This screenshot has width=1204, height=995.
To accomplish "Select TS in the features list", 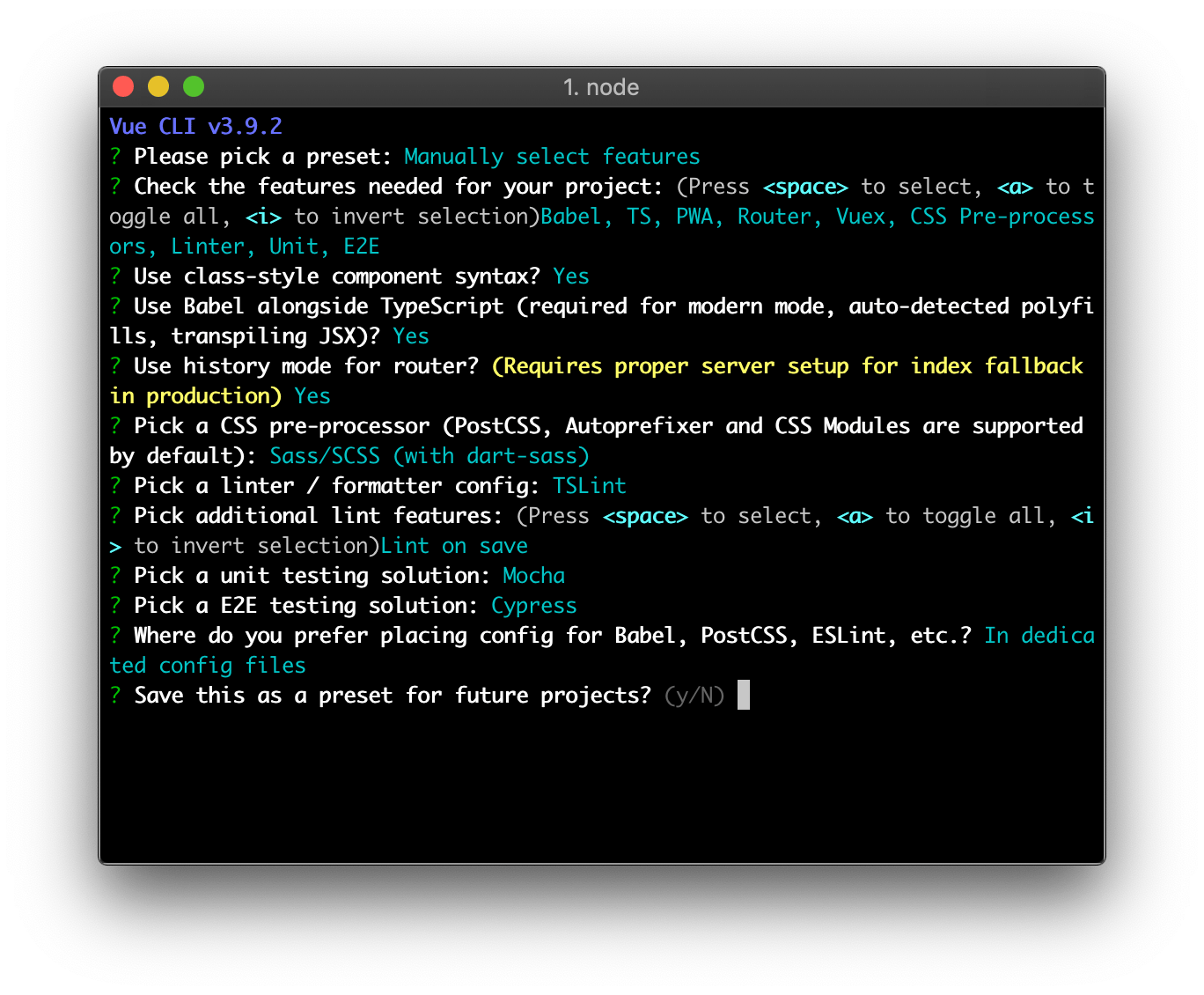I will [640, 216].
